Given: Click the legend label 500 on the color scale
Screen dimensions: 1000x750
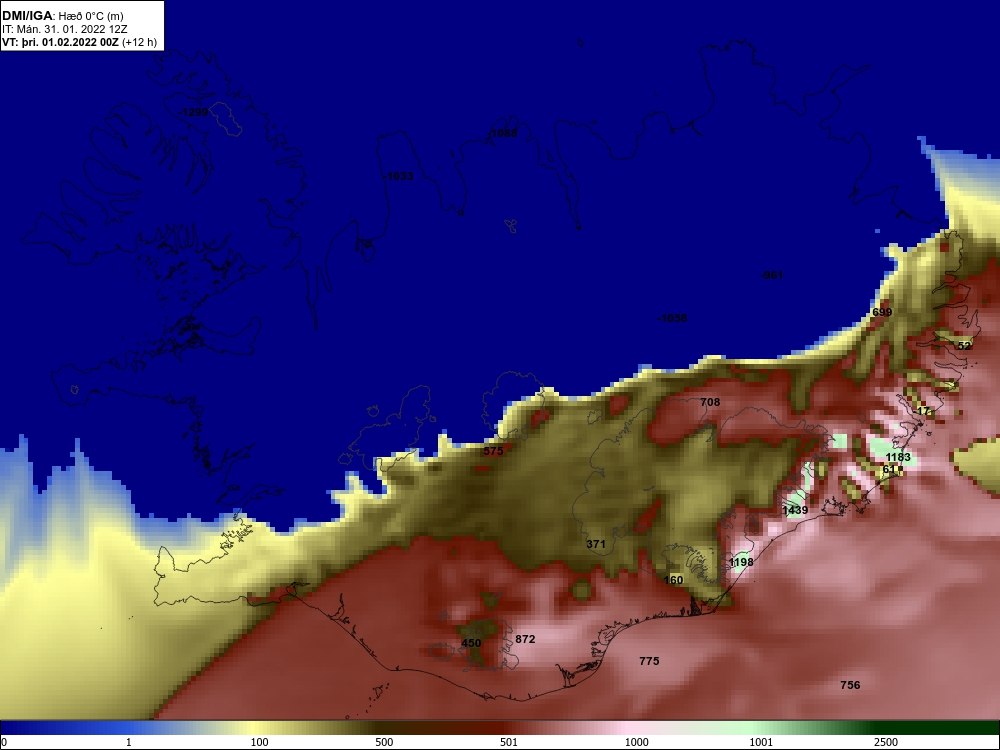Looking at the screenshot, I should pyautogui.click(x=384, y=742).
